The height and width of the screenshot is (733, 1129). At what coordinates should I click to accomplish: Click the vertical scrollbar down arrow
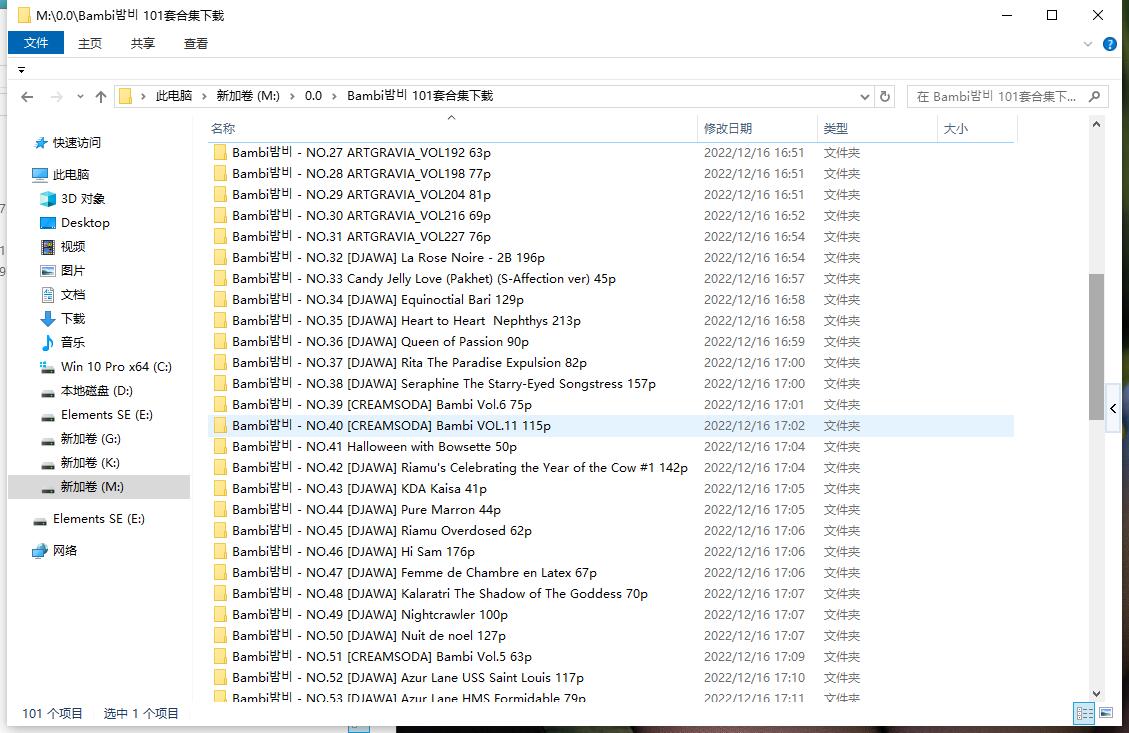1096,693
